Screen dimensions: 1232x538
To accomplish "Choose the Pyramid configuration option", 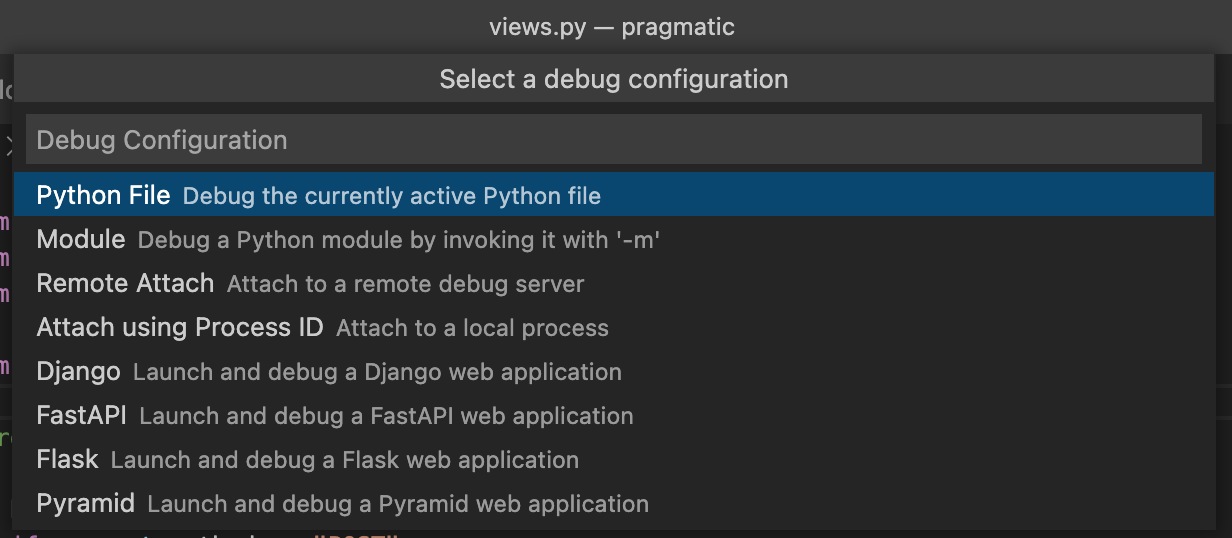I will (x=85, y=504).
